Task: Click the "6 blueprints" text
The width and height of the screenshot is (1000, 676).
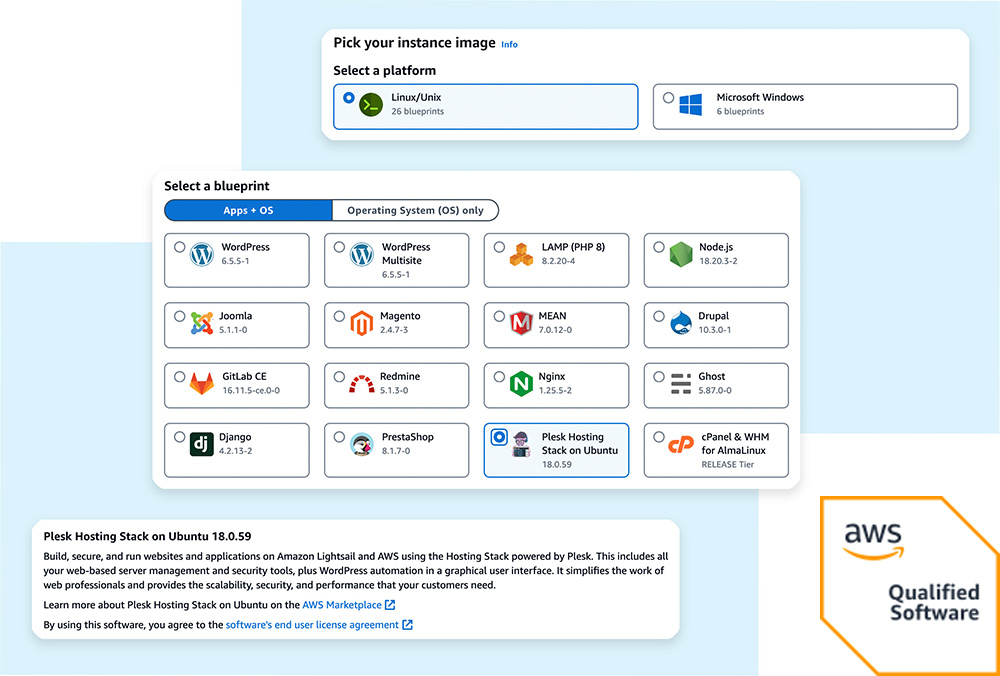Action: point(740,112)
